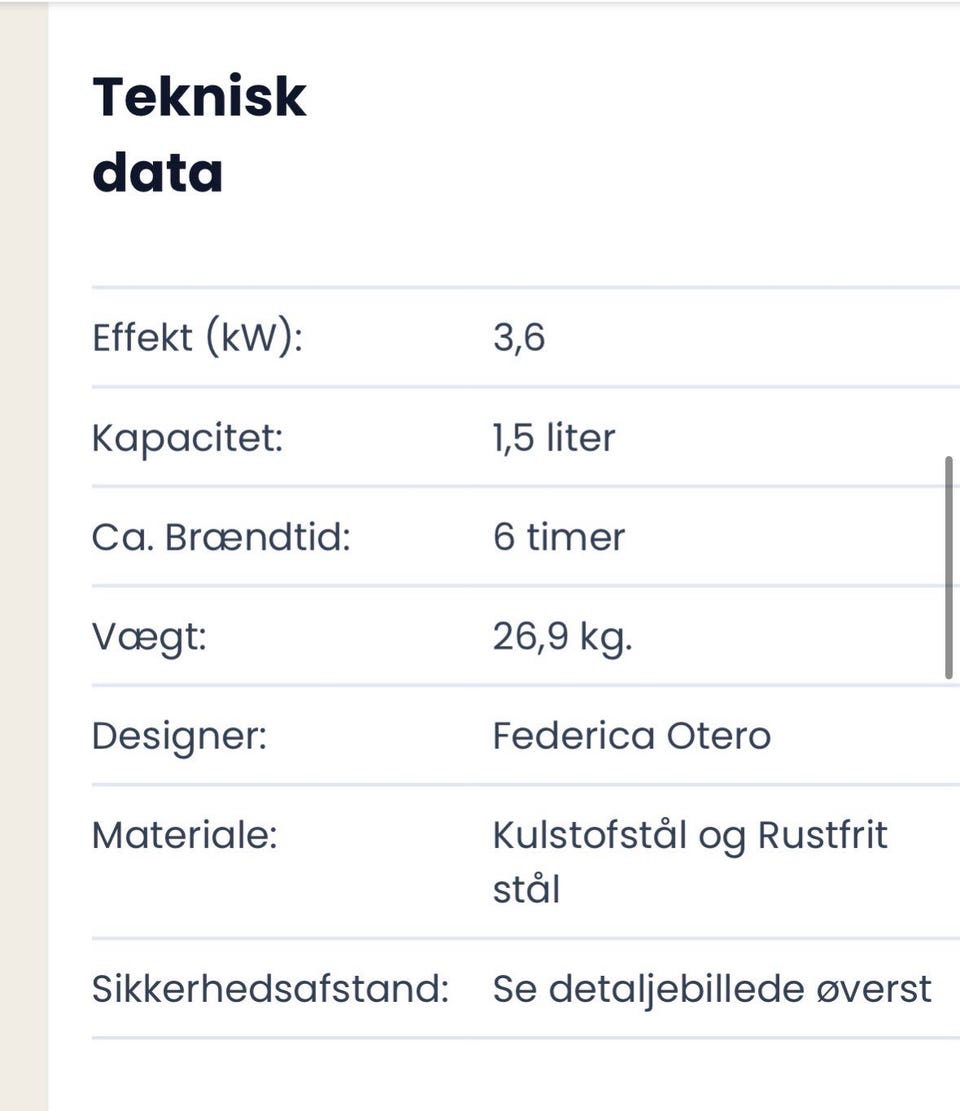Select the "Vægt:" row label

point(149,637)
